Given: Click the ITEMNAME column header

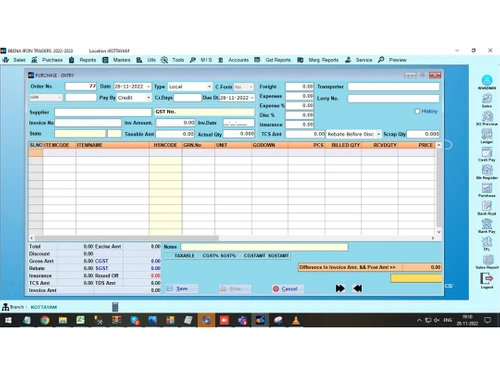Looking at the screenshot, I should click(112, 145).
